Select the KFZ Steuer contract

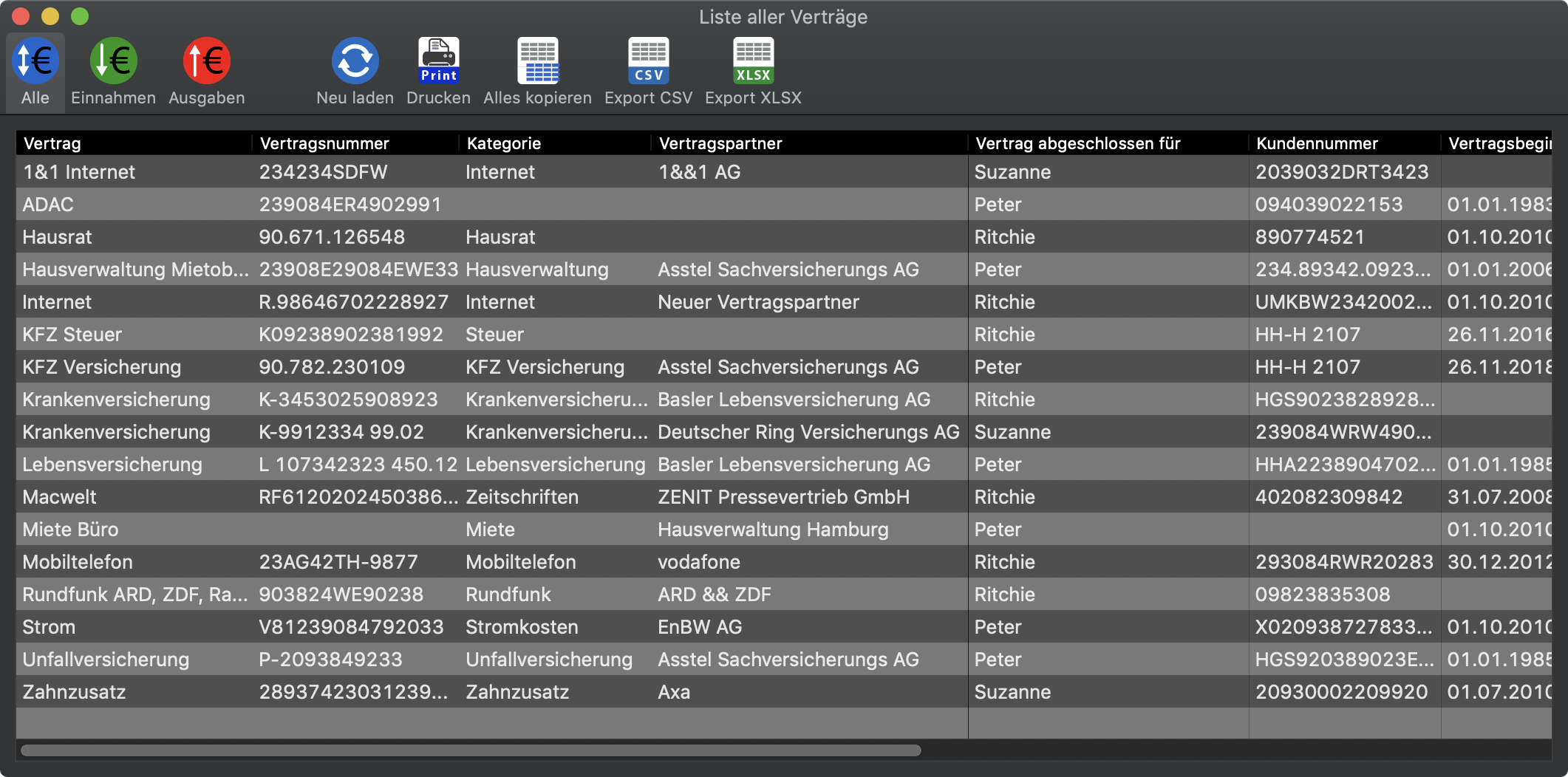72,335
